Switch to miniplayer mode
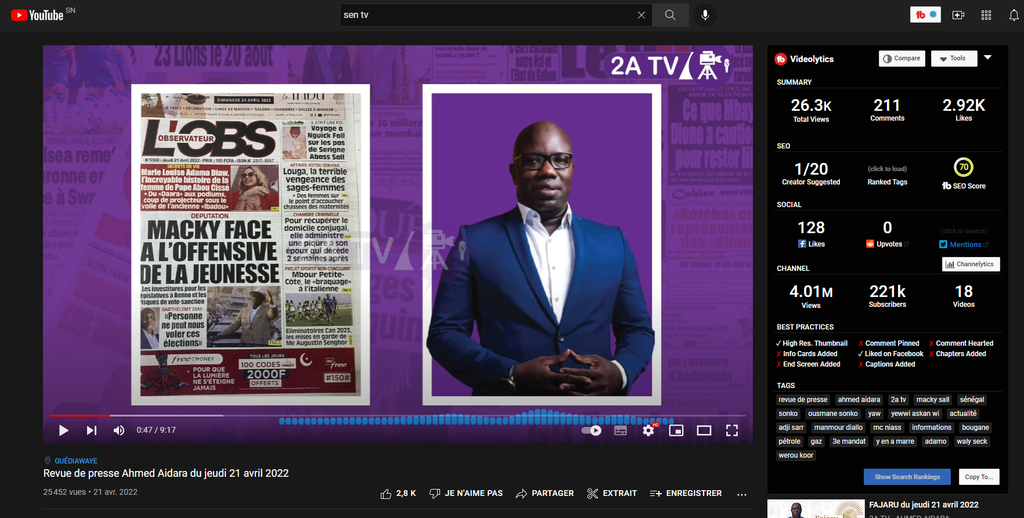Screen dimensions: 1024x518 click(x=676, y=430)
